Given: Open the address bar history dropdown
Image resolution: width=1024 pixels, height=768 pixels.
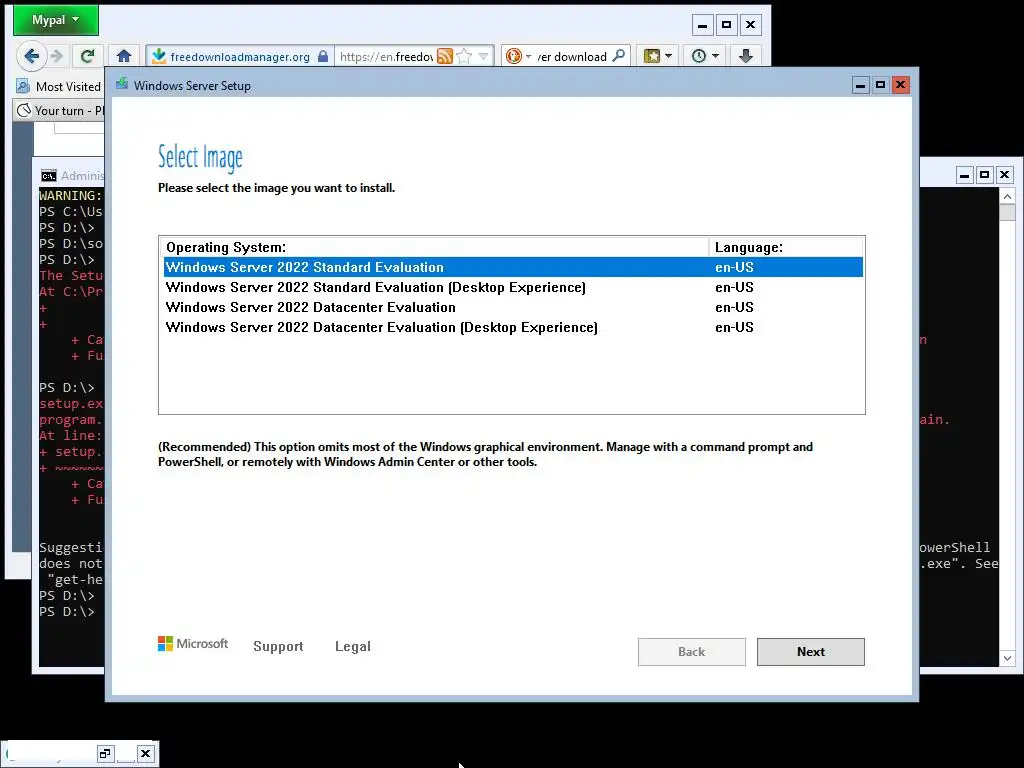Looking at the screenshot, I should [483, 57].
